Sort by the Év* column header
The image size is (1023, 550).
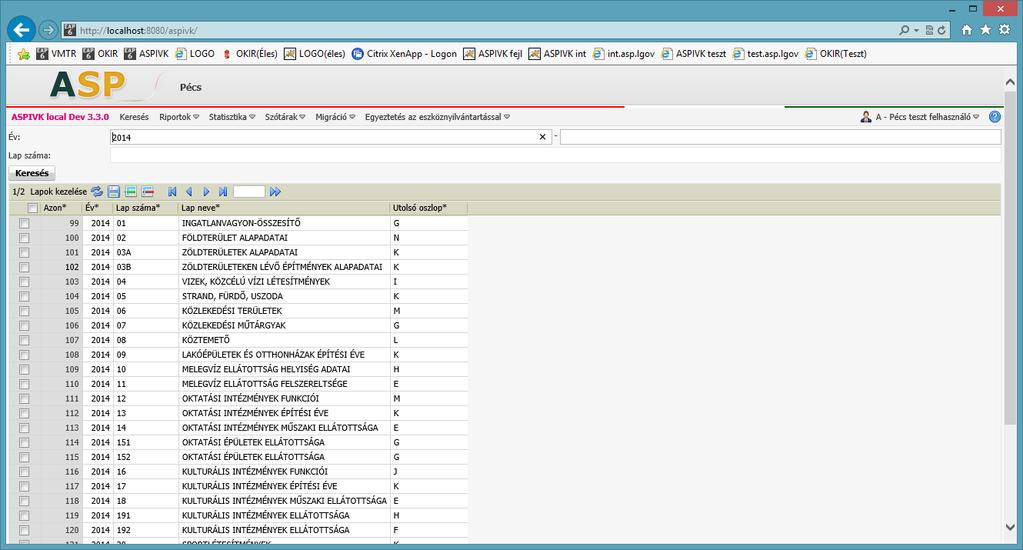(92, 208)
